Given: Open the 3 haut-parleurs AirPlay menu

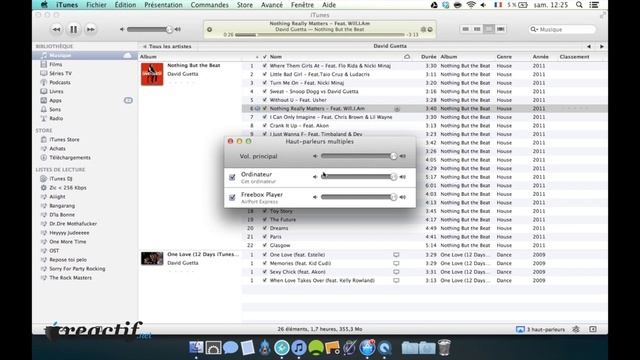Looking at the screenshot, I should pyautogui.click(x=540, y=329).
